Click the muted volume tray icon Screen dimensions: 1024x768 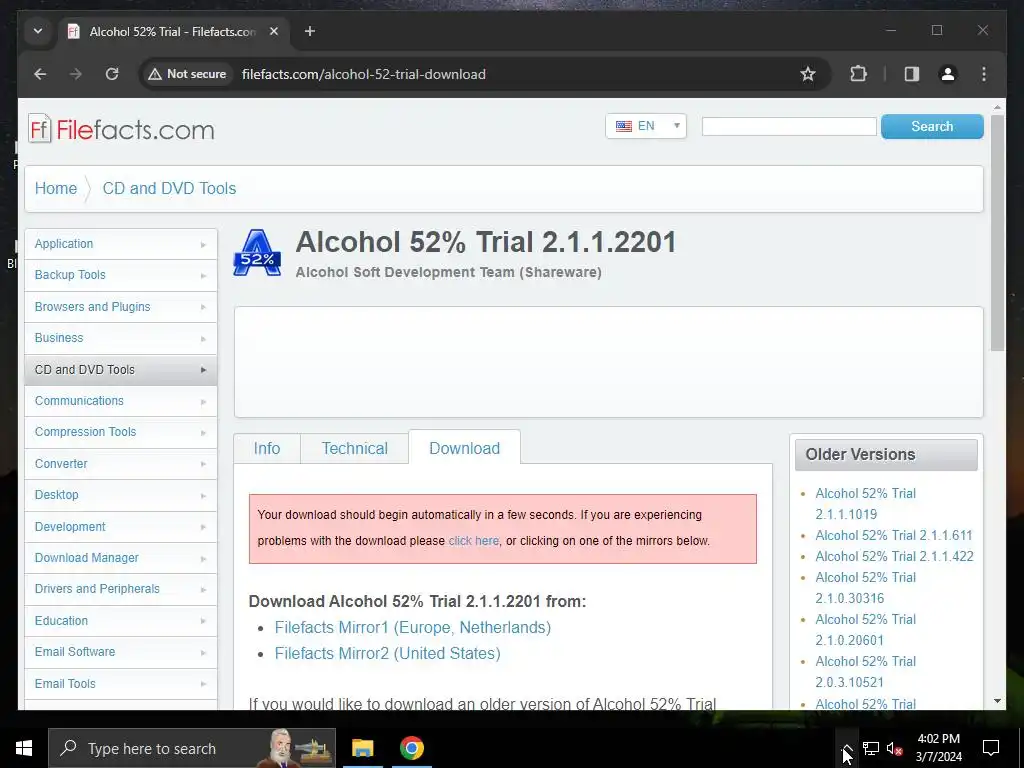(894, 748)
